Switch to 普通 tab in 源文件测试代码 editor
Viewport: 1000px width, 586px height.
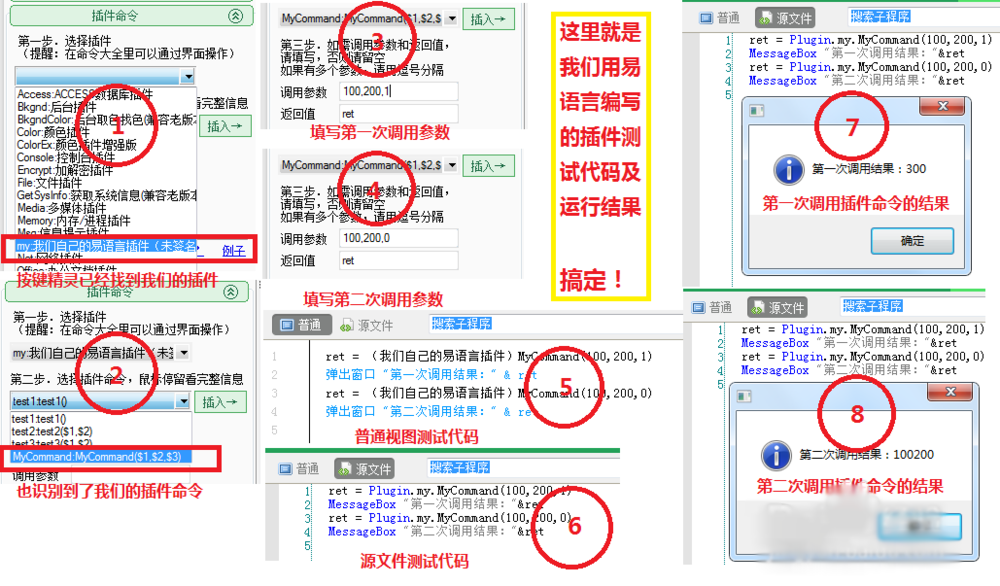tap(299, 469)
